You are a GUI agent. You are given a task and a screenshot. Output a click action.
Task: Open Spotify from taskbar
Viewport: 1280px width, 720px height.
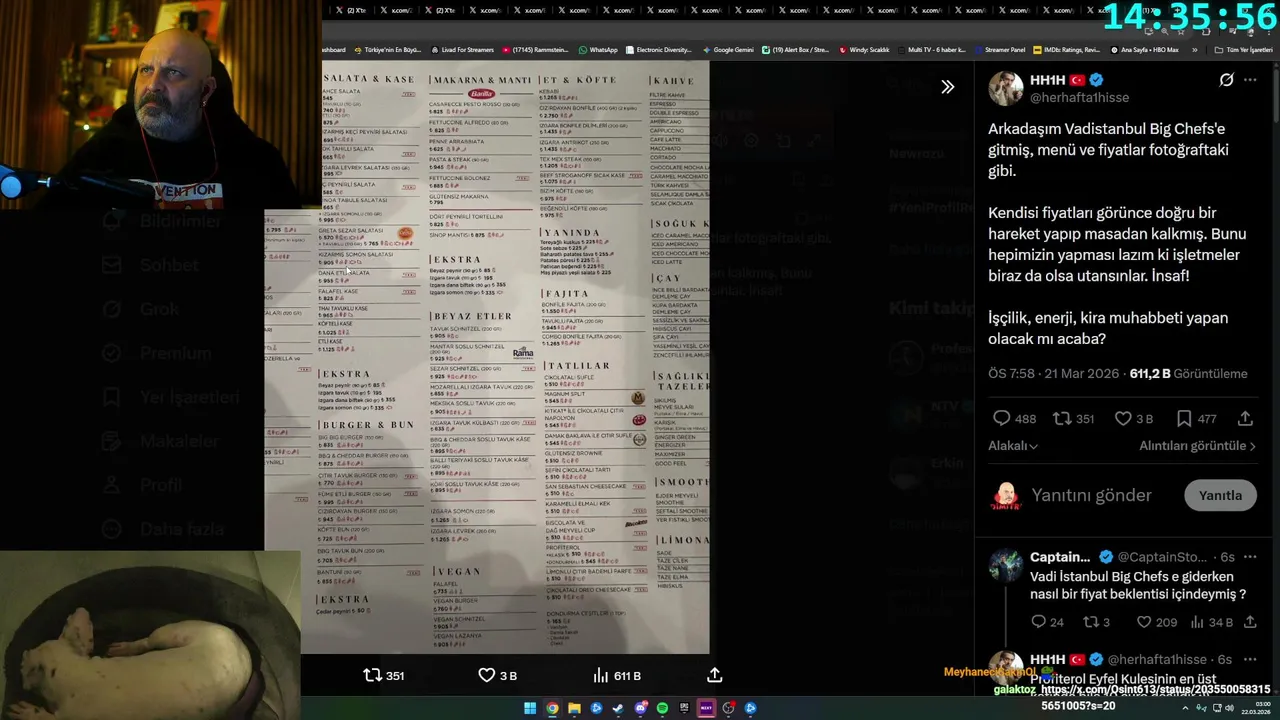pos(662,708)
